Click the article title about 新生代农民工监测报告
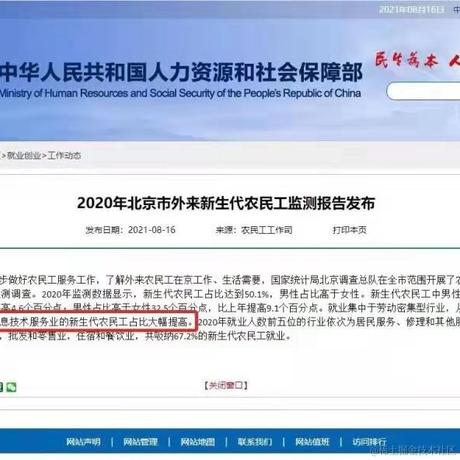Screen dimensions: 460x460 tap(226, 203)
